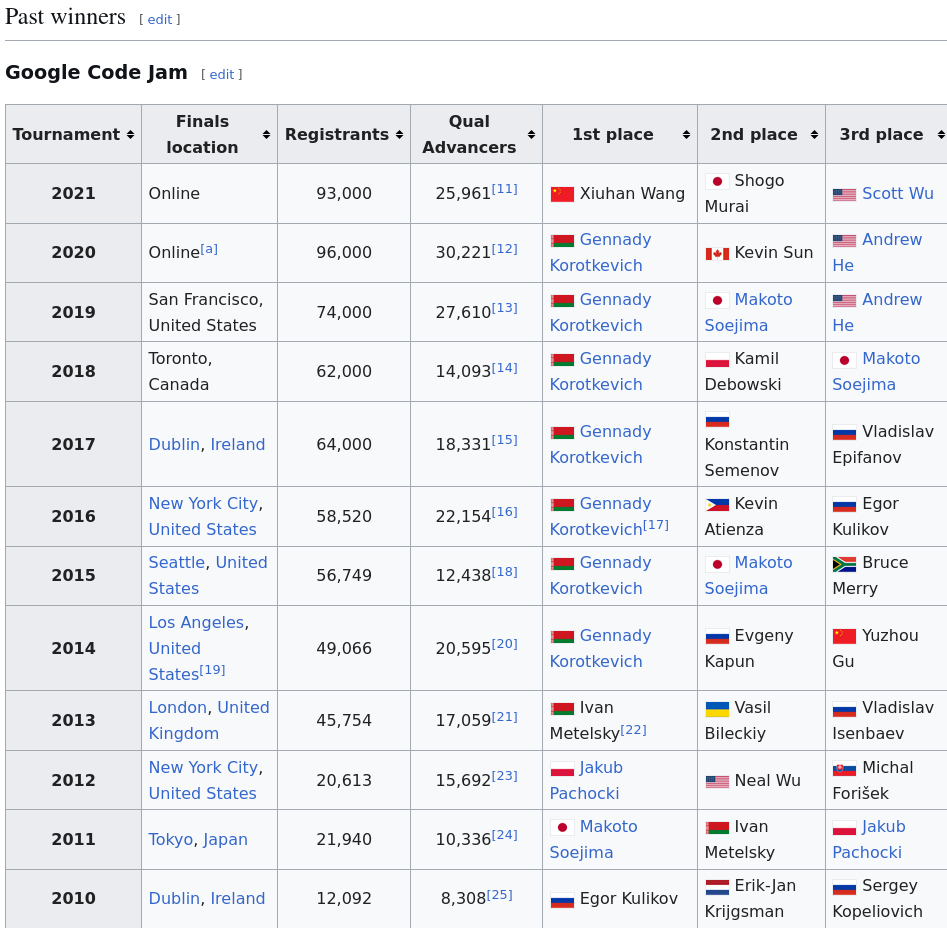
Task: Open the Seattle link
Action: point(177,563)
